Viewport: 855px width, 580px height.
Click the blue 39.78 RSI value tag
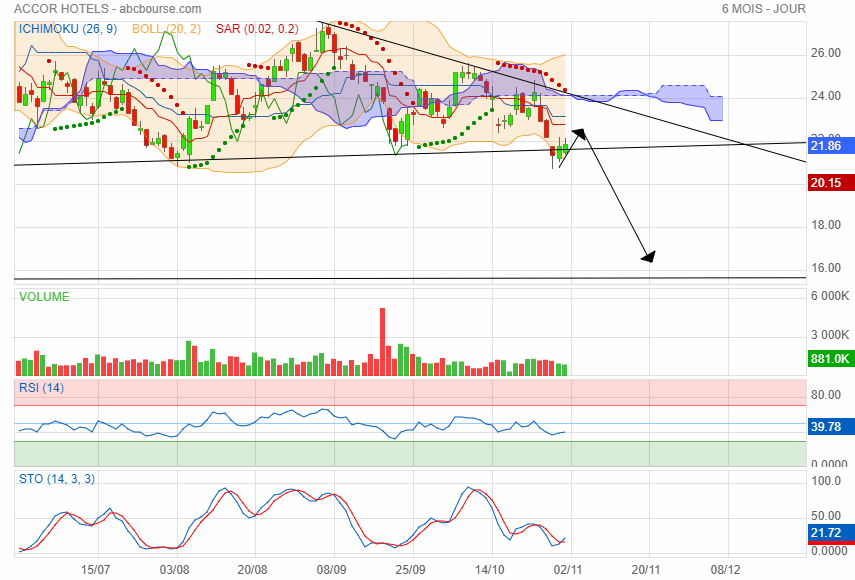click(x=830, y=426)
